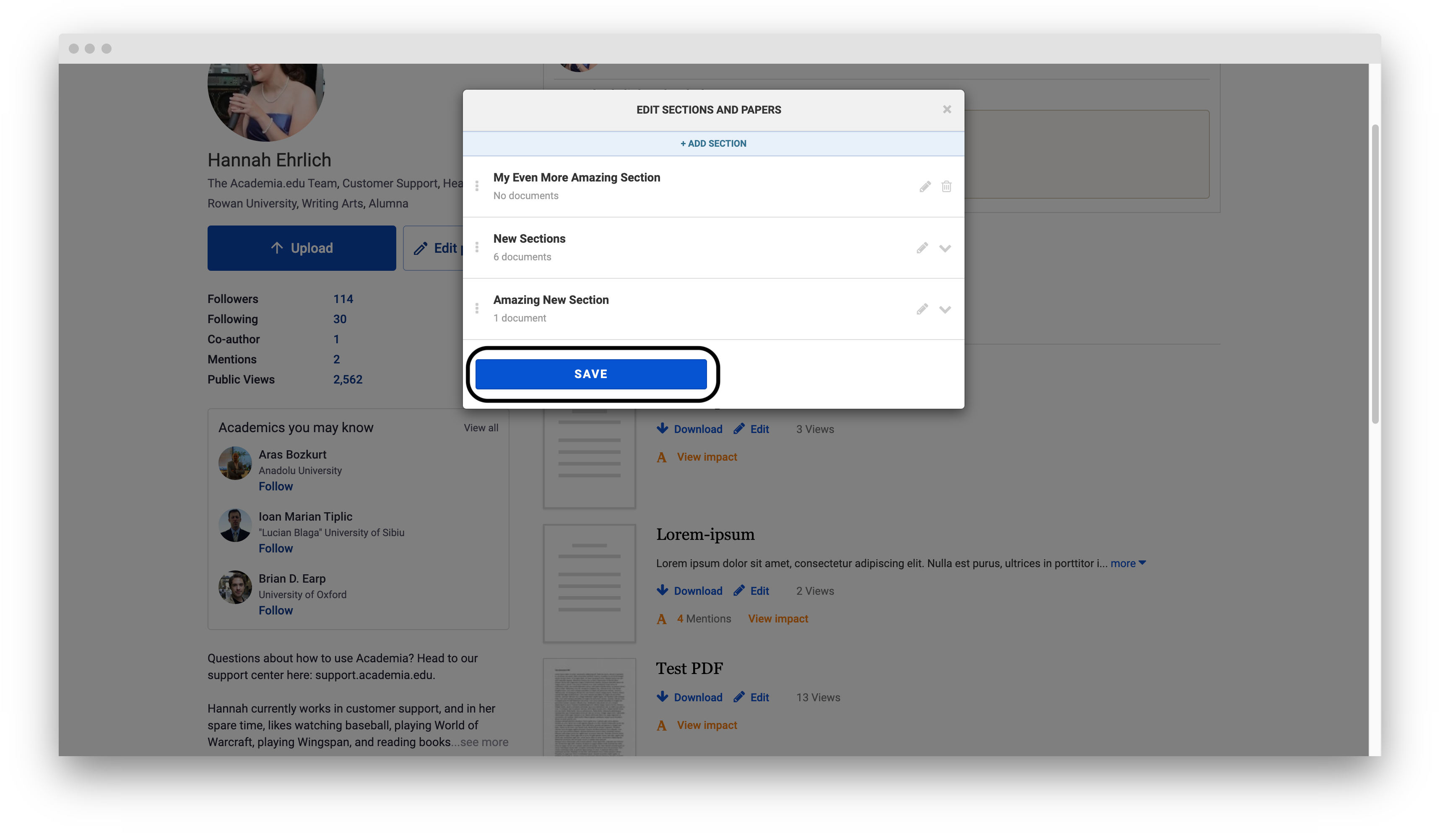The height and width of the screenshot is (840, 1440).
Task: Edit the New Sections name with pencil icon
Action: [922, 248]
